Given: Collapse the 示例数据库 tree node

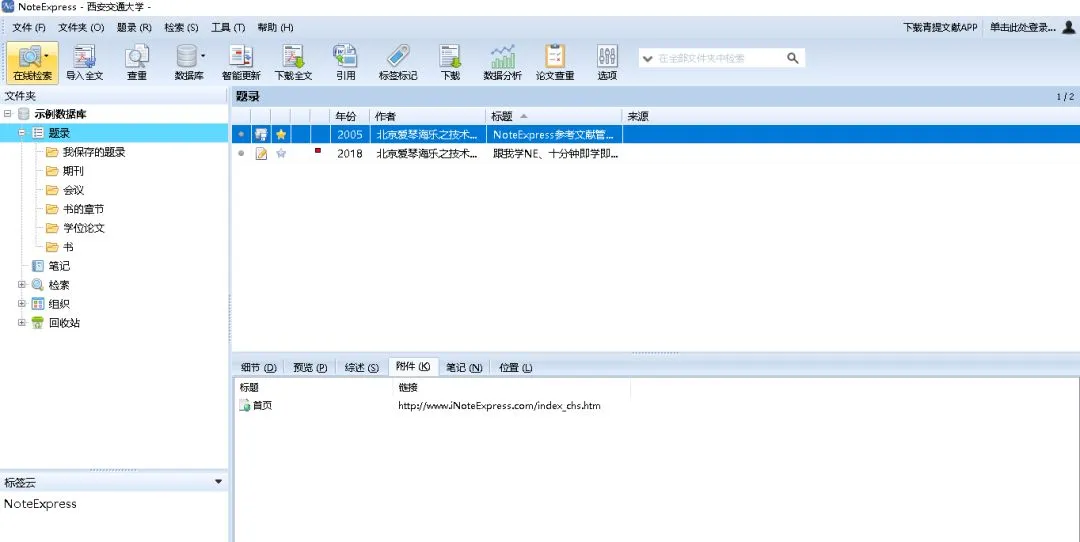Looking at the screenshot, I should click(x=8, y=114).
